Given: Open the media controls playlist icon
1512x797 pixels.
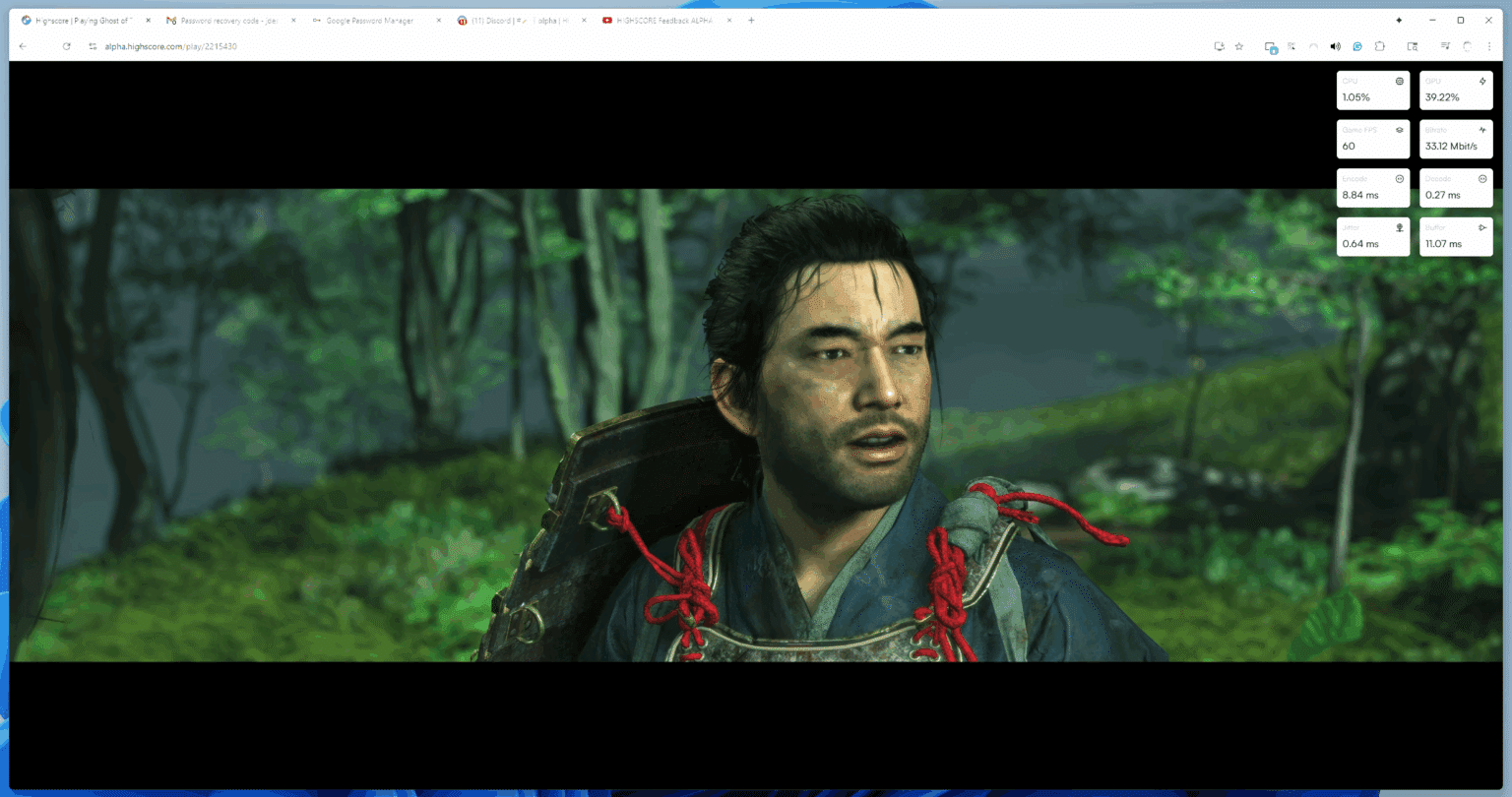Looking at the screenshot, I should [1445, 46].
